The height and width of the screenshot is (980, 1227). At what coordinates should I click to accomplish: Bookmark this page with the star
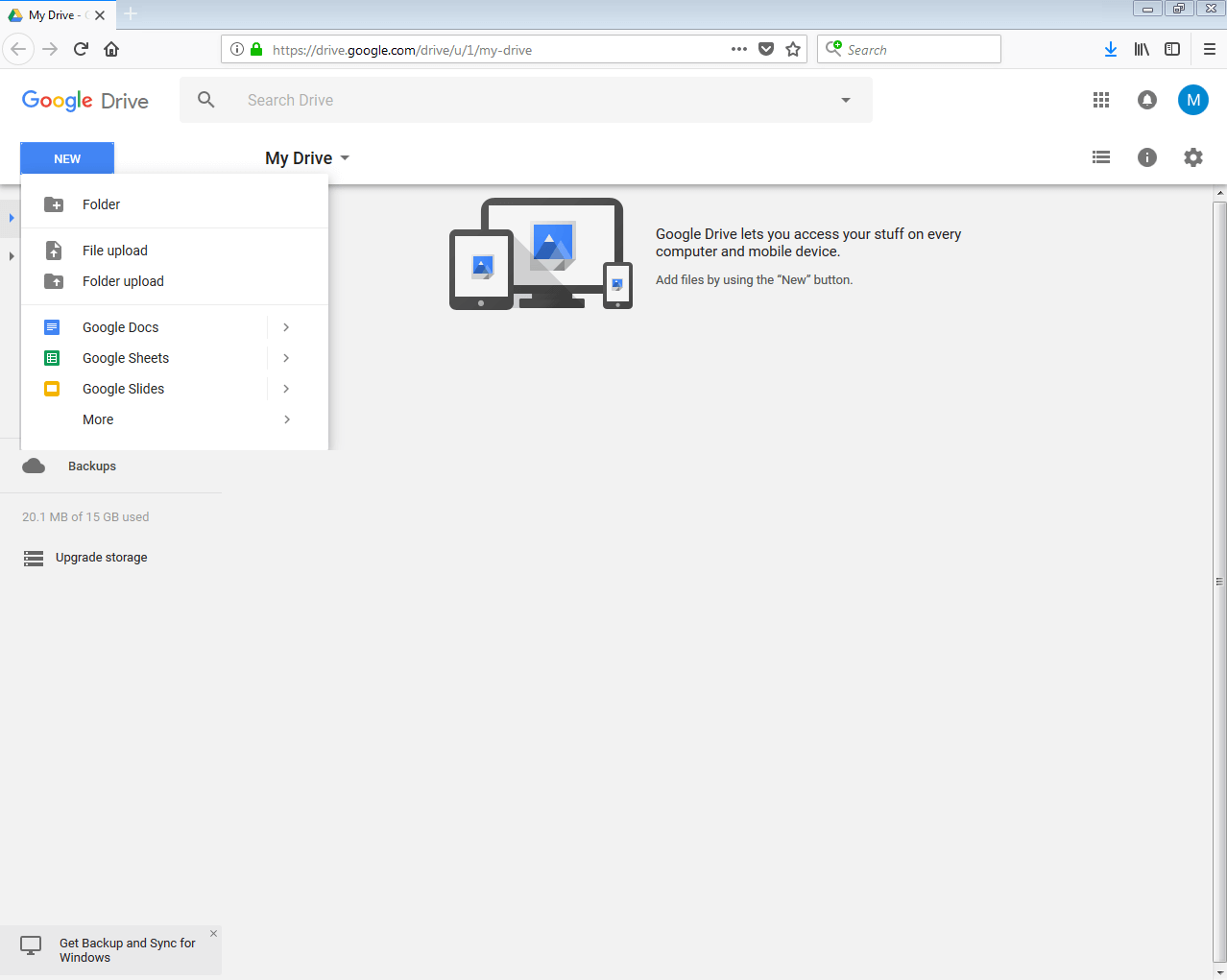click(793, 49)
